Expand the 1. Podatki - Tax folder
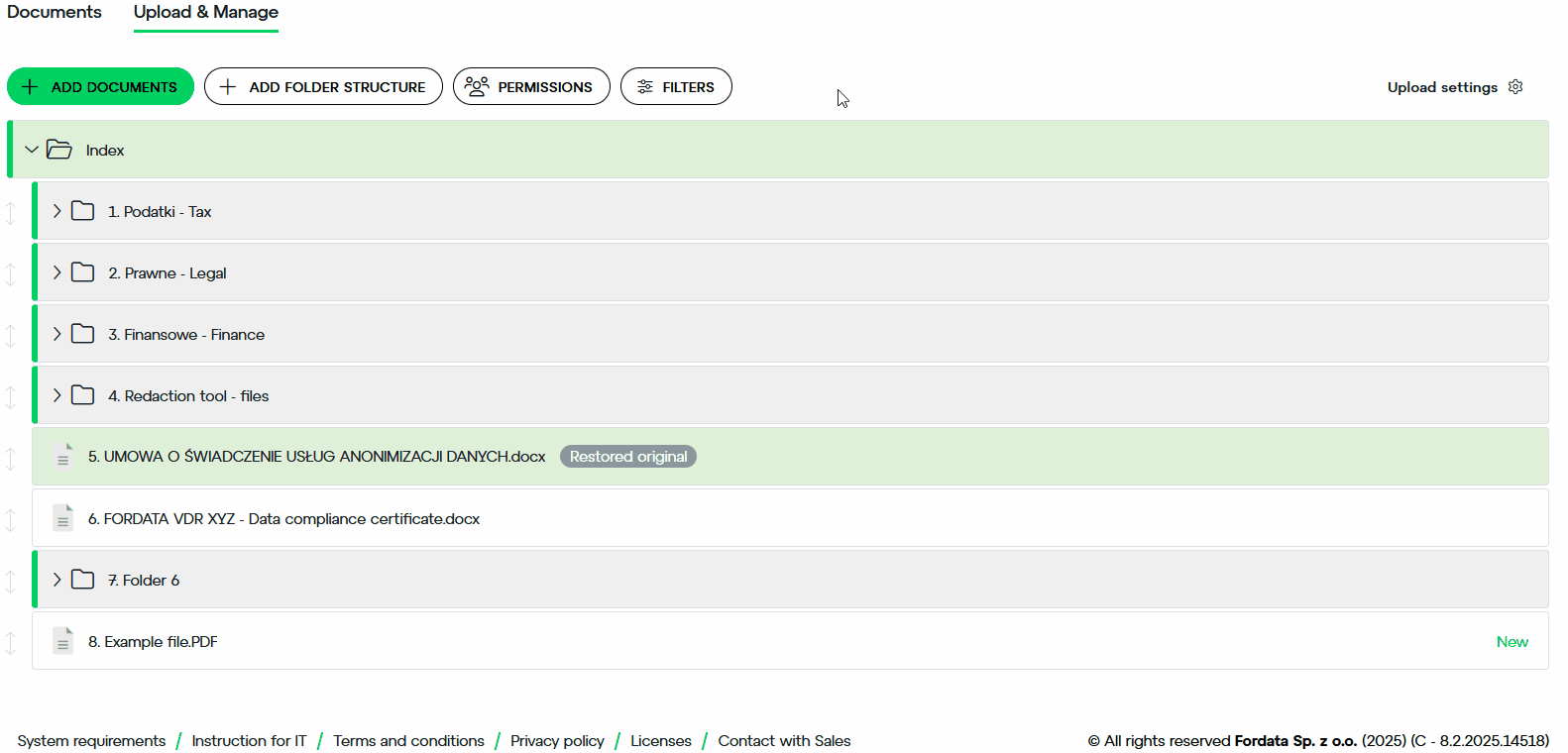Screen dimensions: 1568x753 coord(56,211)
